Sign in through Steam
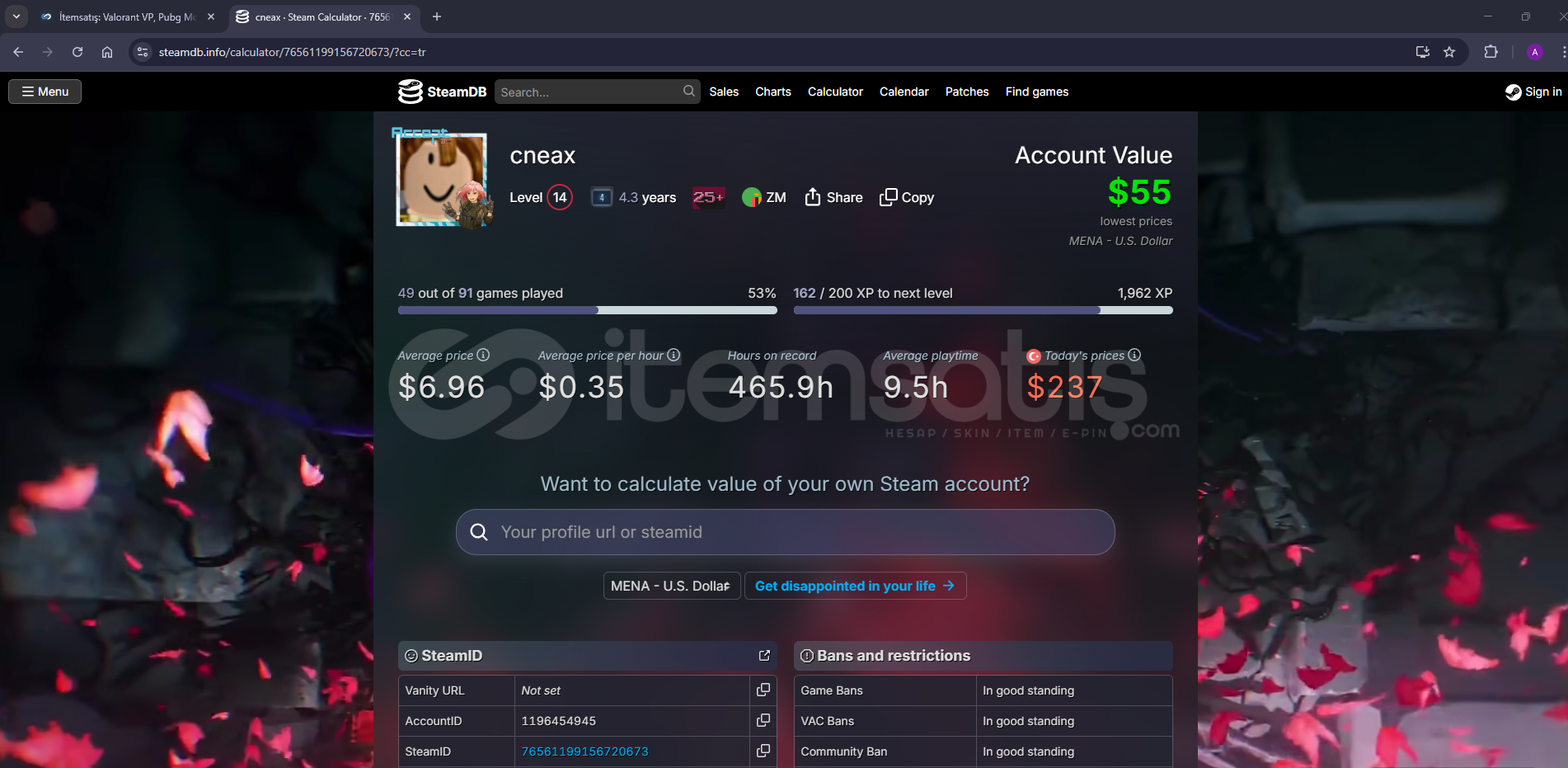Viewport: 1568px width, 768px height. [x=1533, y=92]
